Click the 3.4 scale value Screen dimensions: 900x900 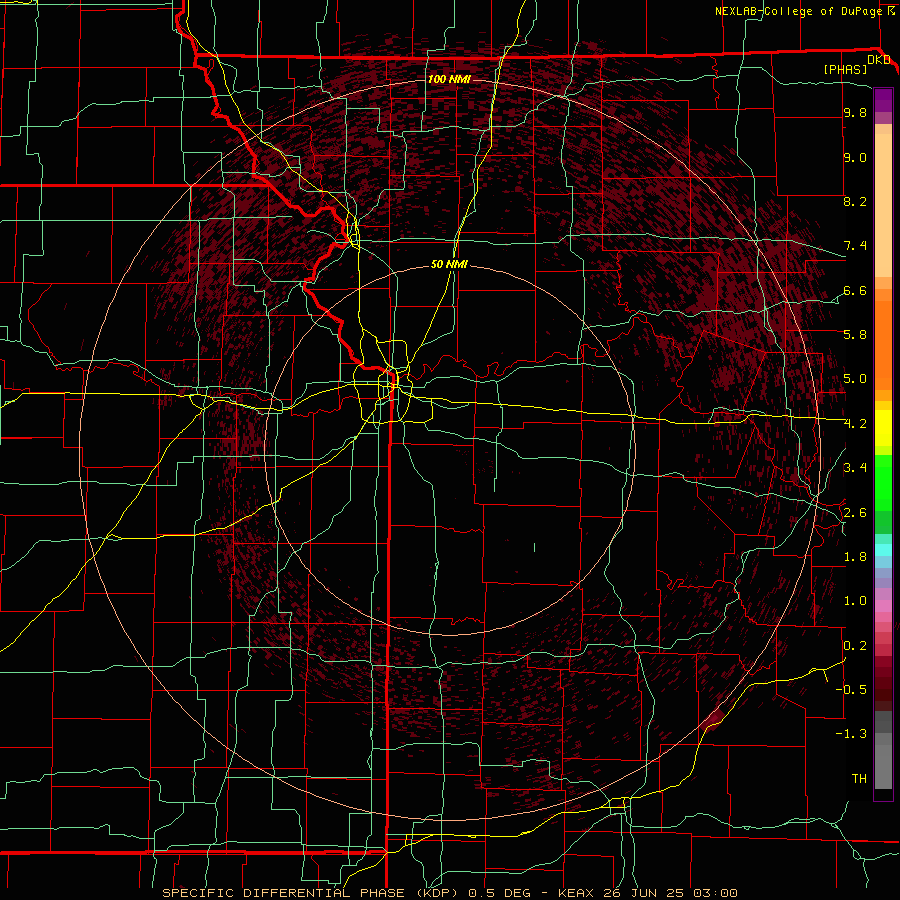[855, 467]
